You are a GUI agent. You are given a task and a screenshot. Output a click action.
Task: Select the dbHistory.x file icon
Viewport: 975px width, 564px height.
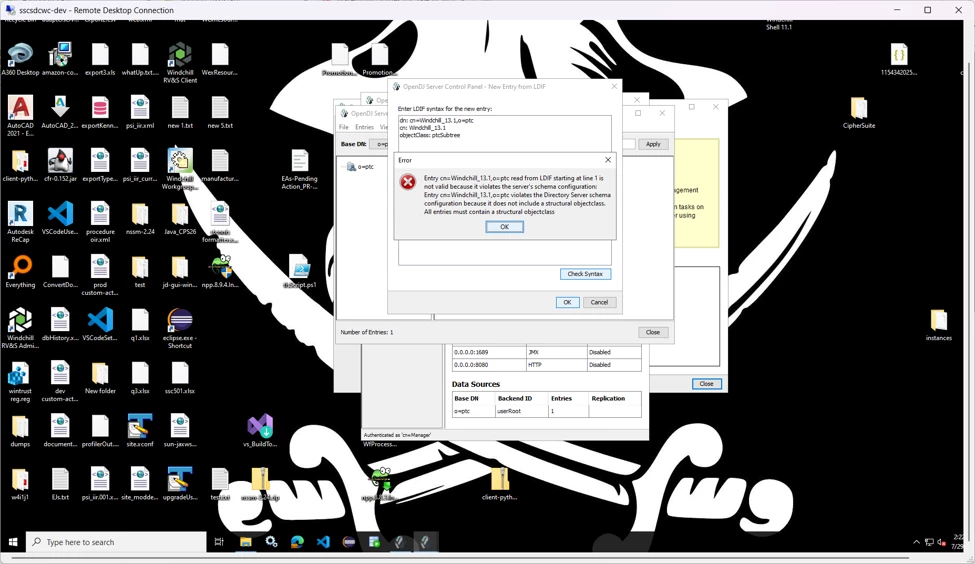(60, 325)
